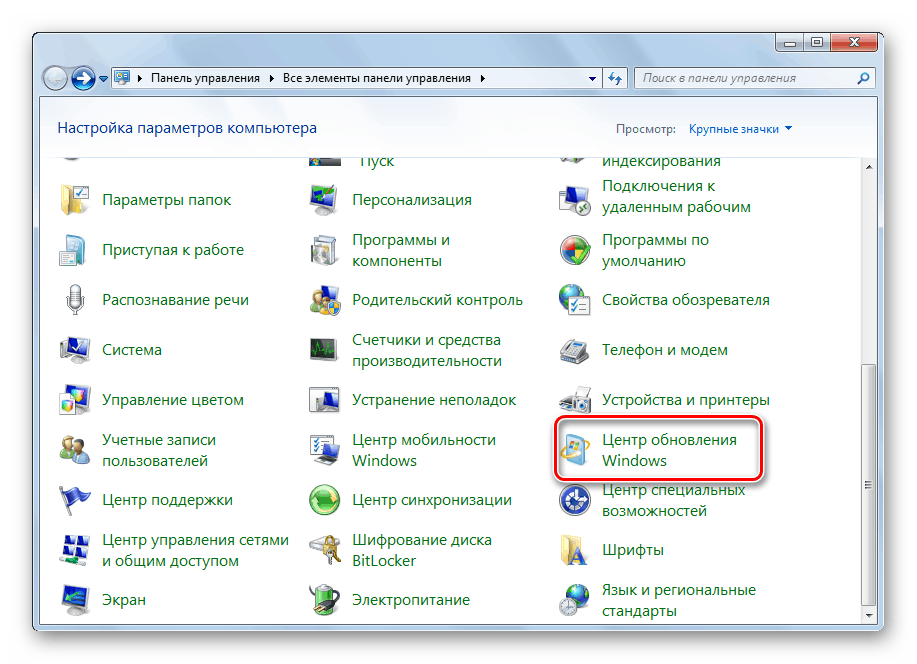The width and height of the screenshot is (917, 664).
Task: Open the Параметры папок folder icon
Action: [74, 199]
